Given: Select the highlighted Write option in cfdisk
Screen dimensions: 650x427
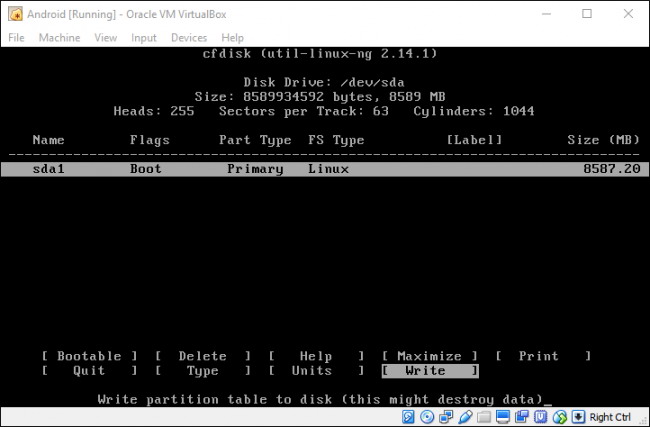Looking at the screenshot, I should pos(429,370).
